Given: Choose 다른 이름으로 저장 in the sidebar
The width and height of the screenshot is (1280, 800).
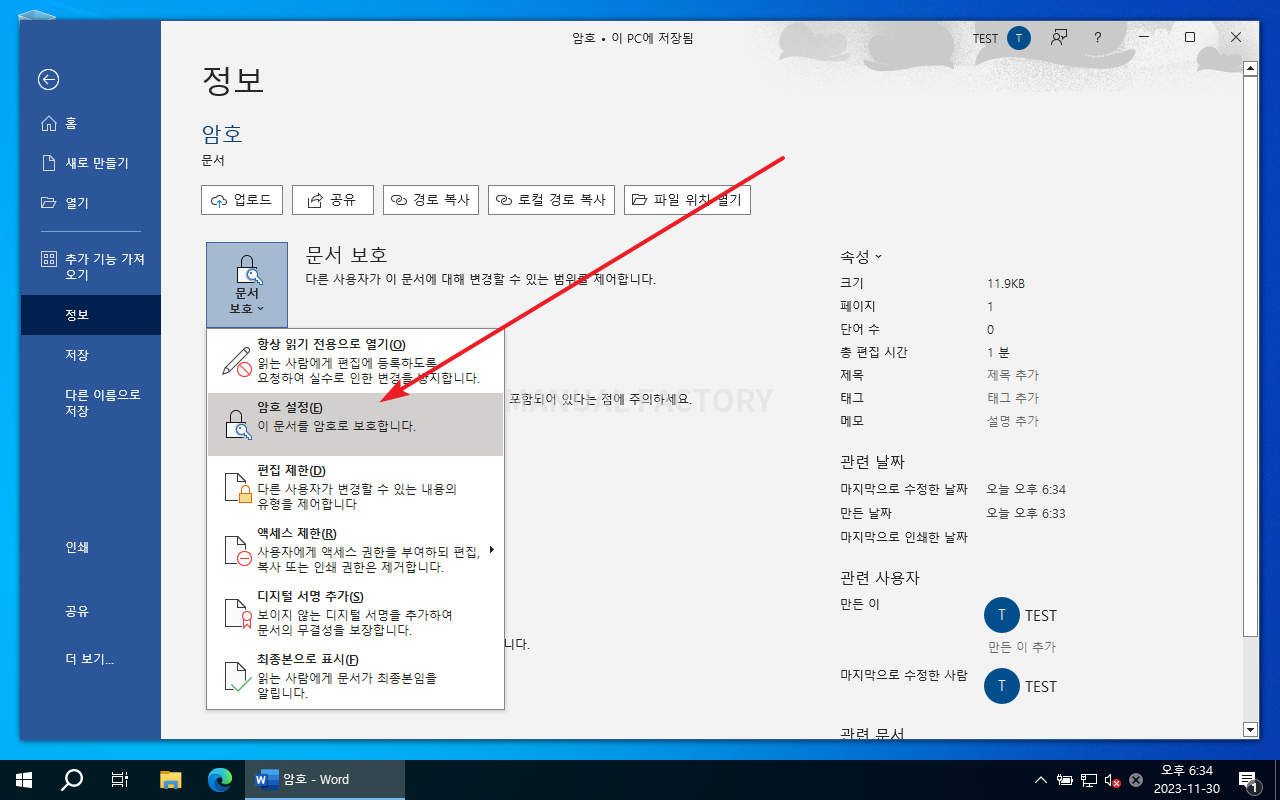Looking at the screenshot, I should click(x=90, y=403).
